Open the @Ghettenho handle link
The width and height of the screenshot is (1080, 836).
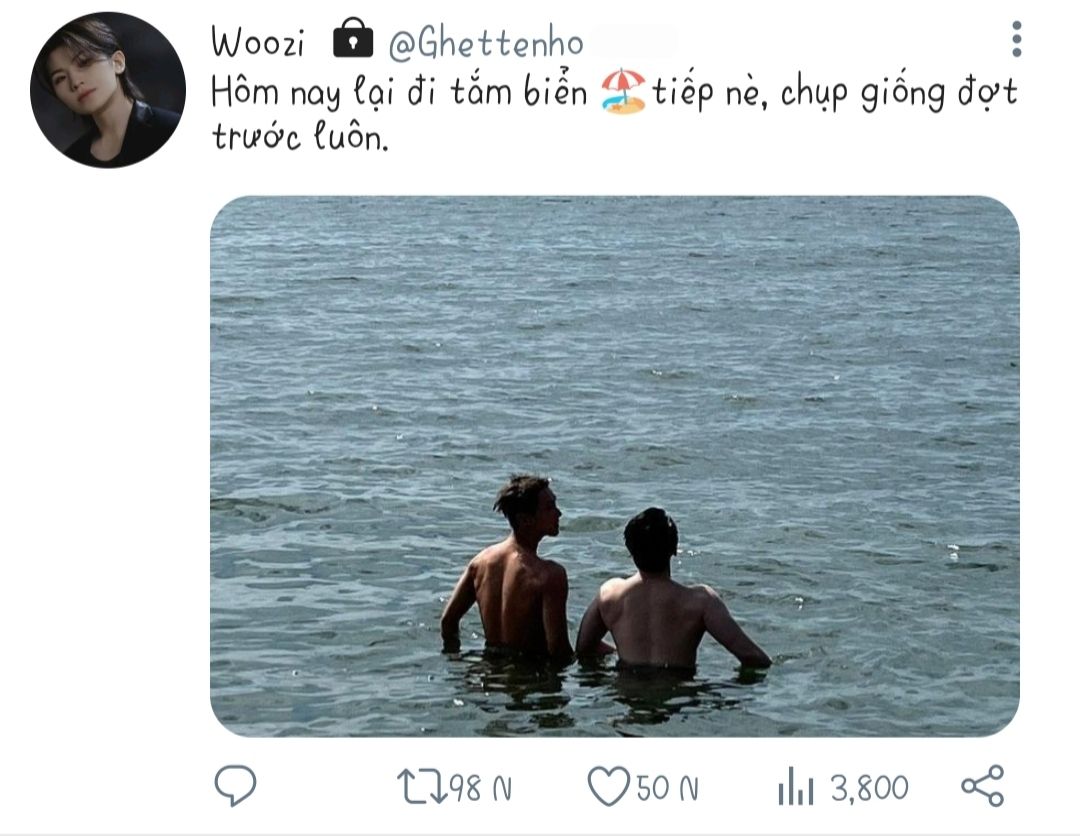point(485,43)
